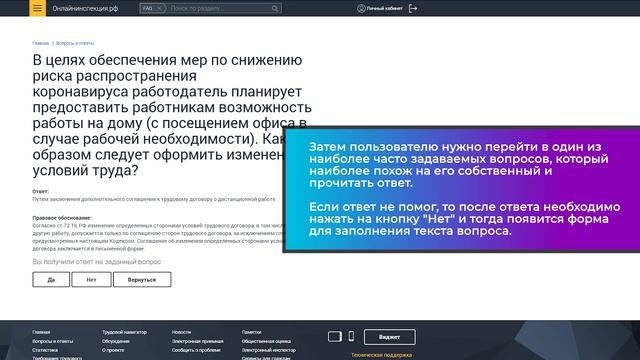
Task: Open 'Вопросы и ответы' breadcrumb link
Action: 75,43
